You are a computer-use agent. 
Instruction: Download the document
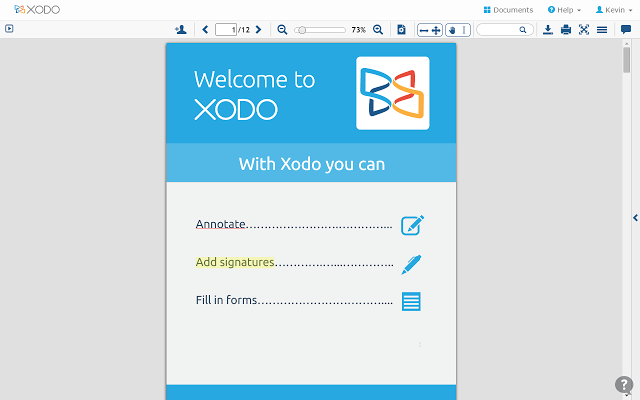pos(548,29)
